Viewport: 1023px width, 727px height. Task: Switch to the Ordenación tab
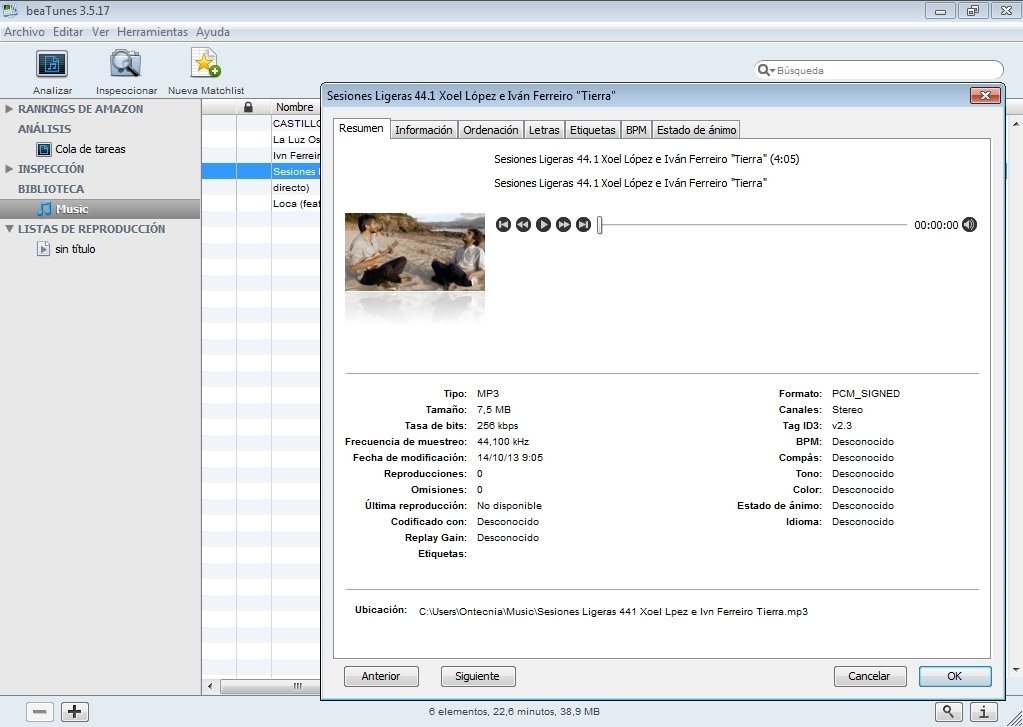pyautogui.click(x=491, y=130)
